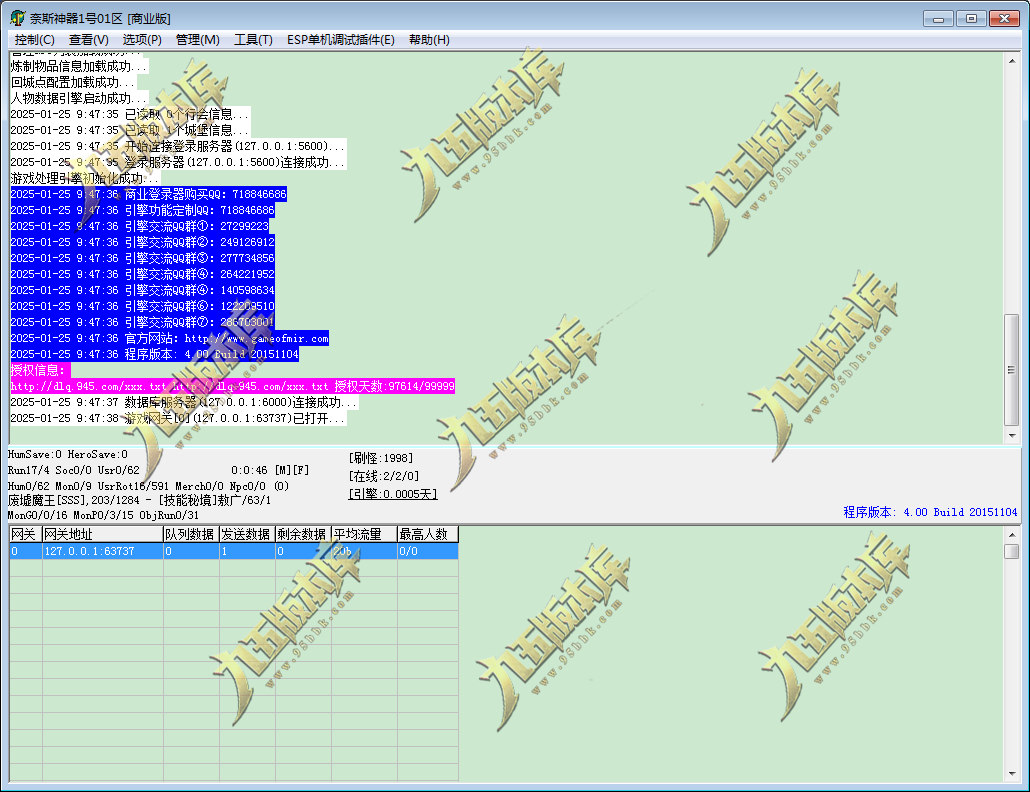Click the gateway list scrollbar thumb
This screenshot has height=792, width=1030.
[1012, 551]
